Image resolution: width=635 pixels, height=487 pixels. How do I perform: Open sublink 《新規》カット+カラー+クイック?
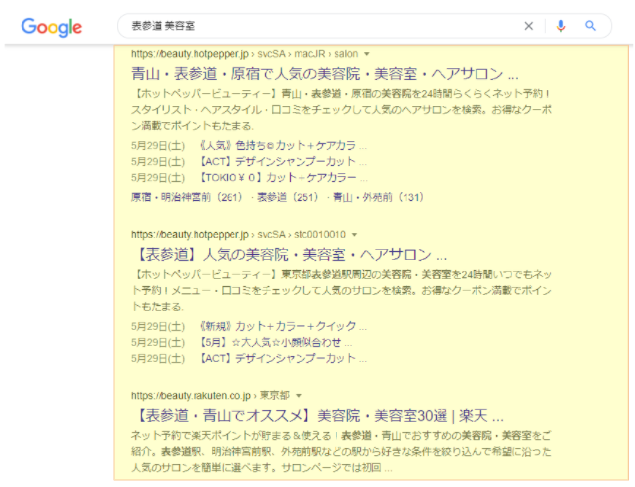pos(283,326)
